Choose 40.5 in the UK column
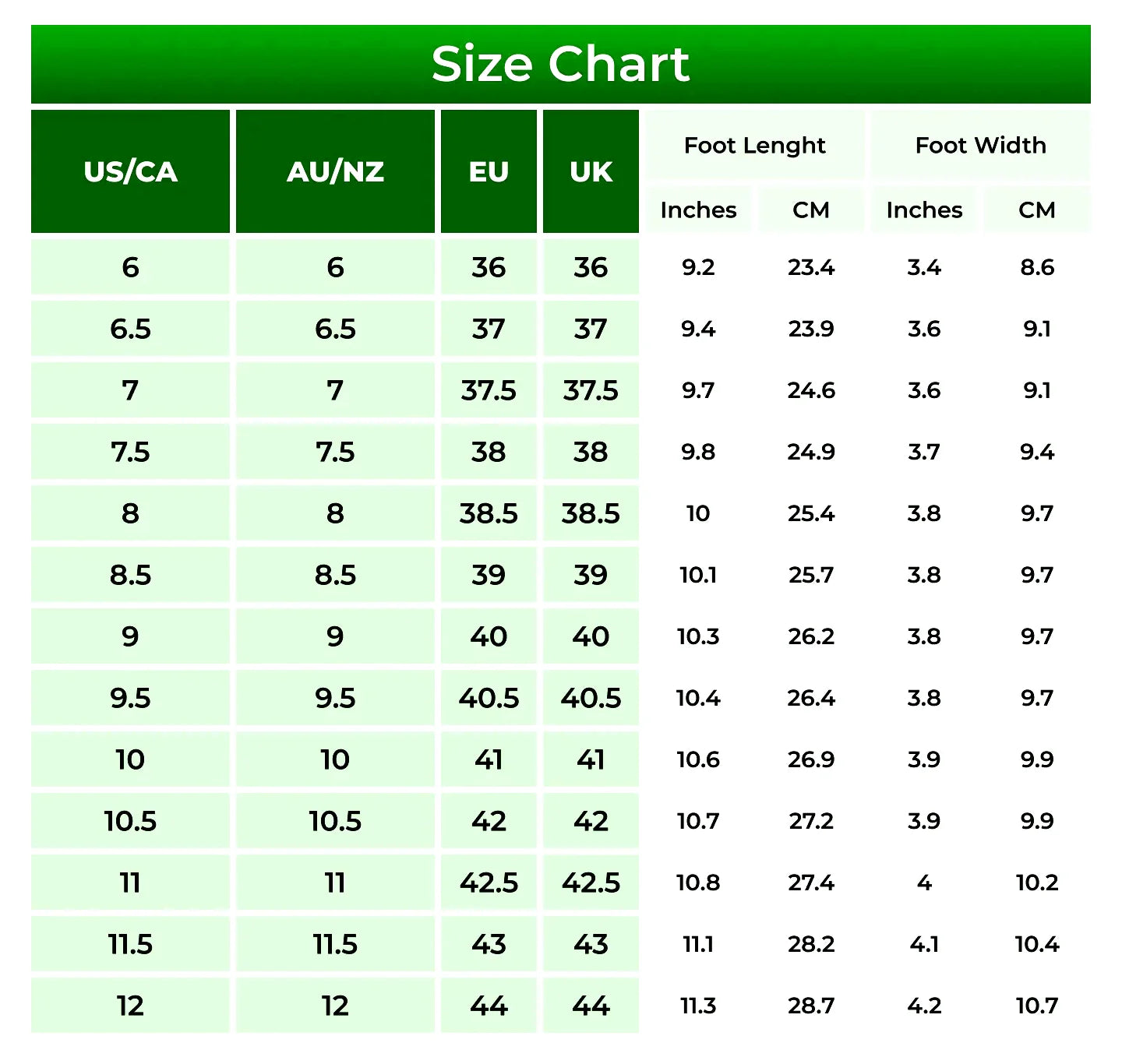This screenshot has width=1122, height=1064. point(591,698)
